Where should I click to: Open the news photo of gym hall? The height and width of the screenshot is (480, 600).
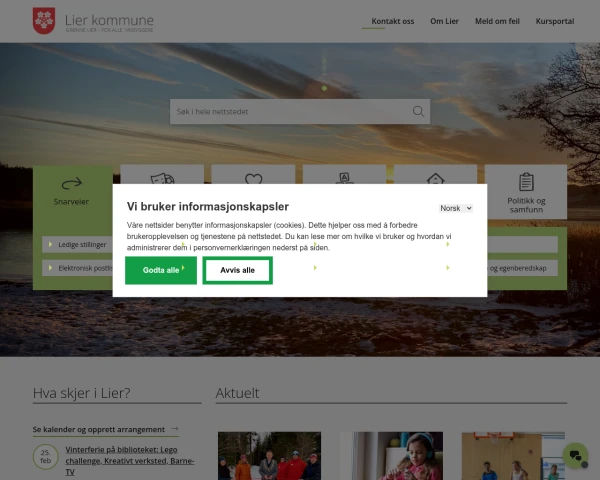(x=513, y=456)
